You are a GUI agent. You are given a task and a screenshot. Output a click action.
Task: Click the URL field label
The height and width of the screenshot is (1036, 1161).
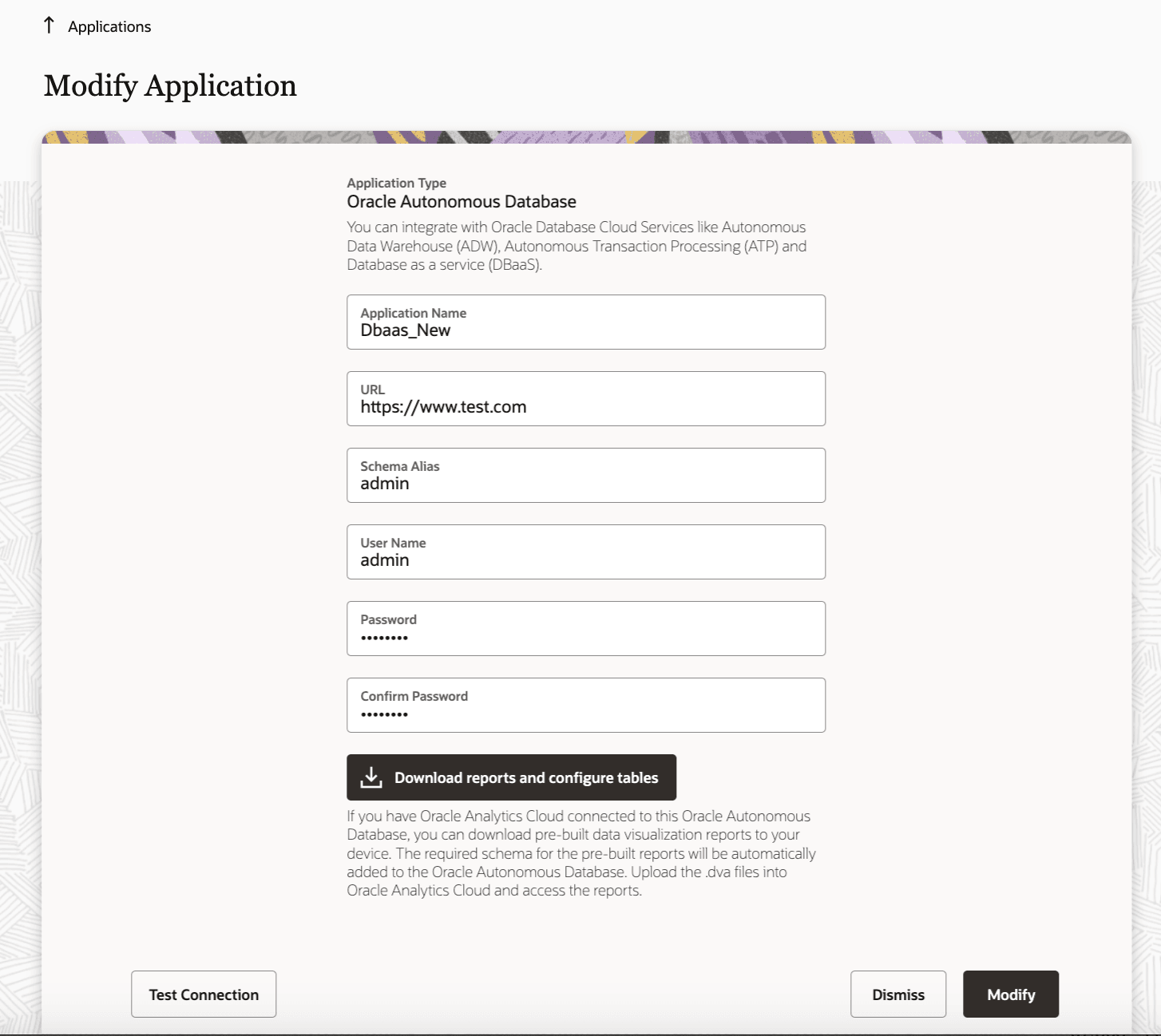372,389
